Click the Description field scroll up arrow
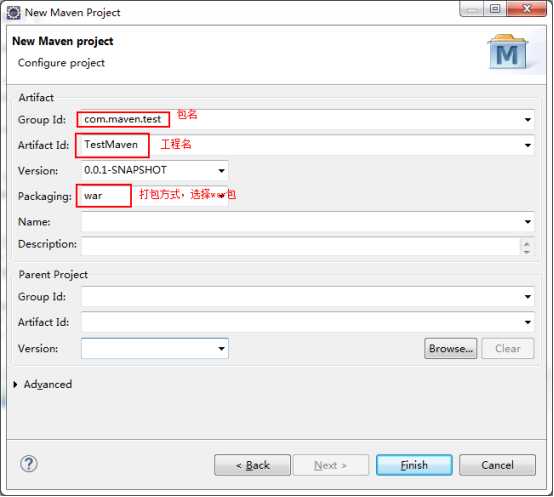This screenshot has width=554, height=497. pos(526,243)
